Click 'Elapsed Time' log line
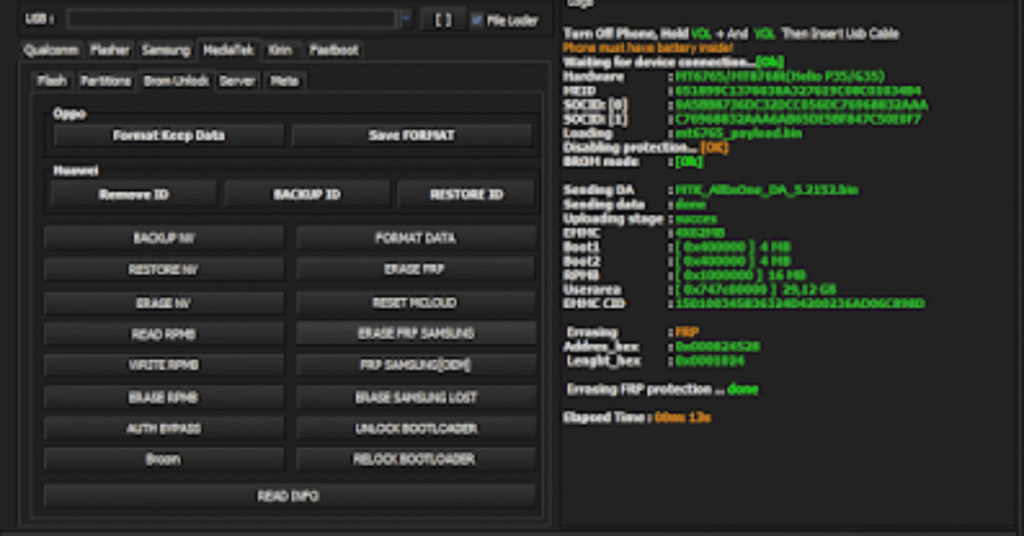 coord(637,417)
